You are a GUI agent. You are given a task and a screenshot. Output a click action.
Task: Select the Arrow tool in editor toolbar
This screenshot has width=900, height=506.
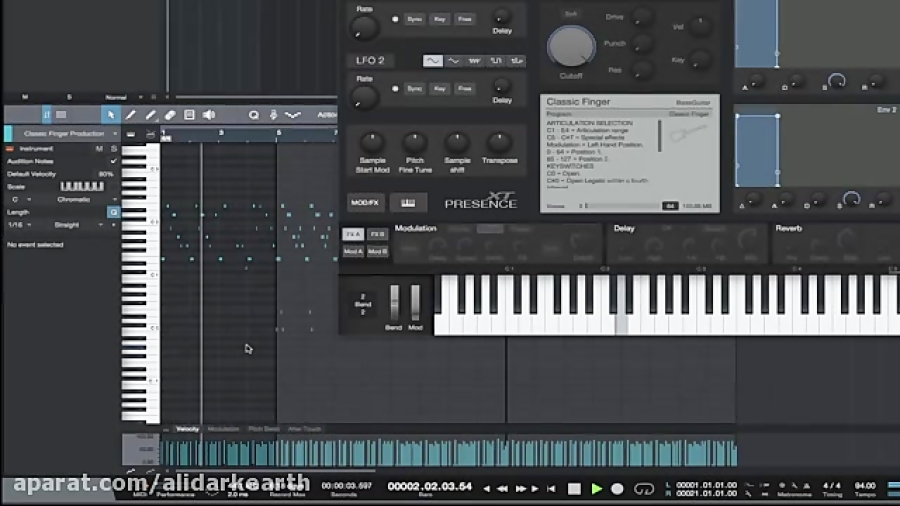point(111,115)
